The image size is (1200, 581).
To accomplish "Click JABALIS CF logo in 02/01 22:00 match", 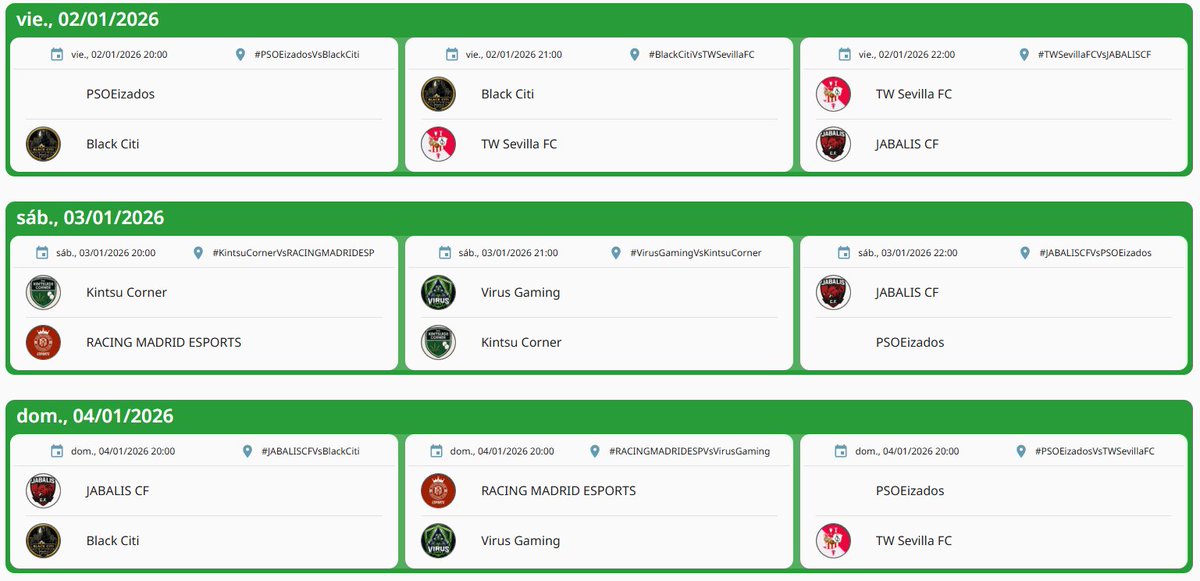I will point(833,144).
